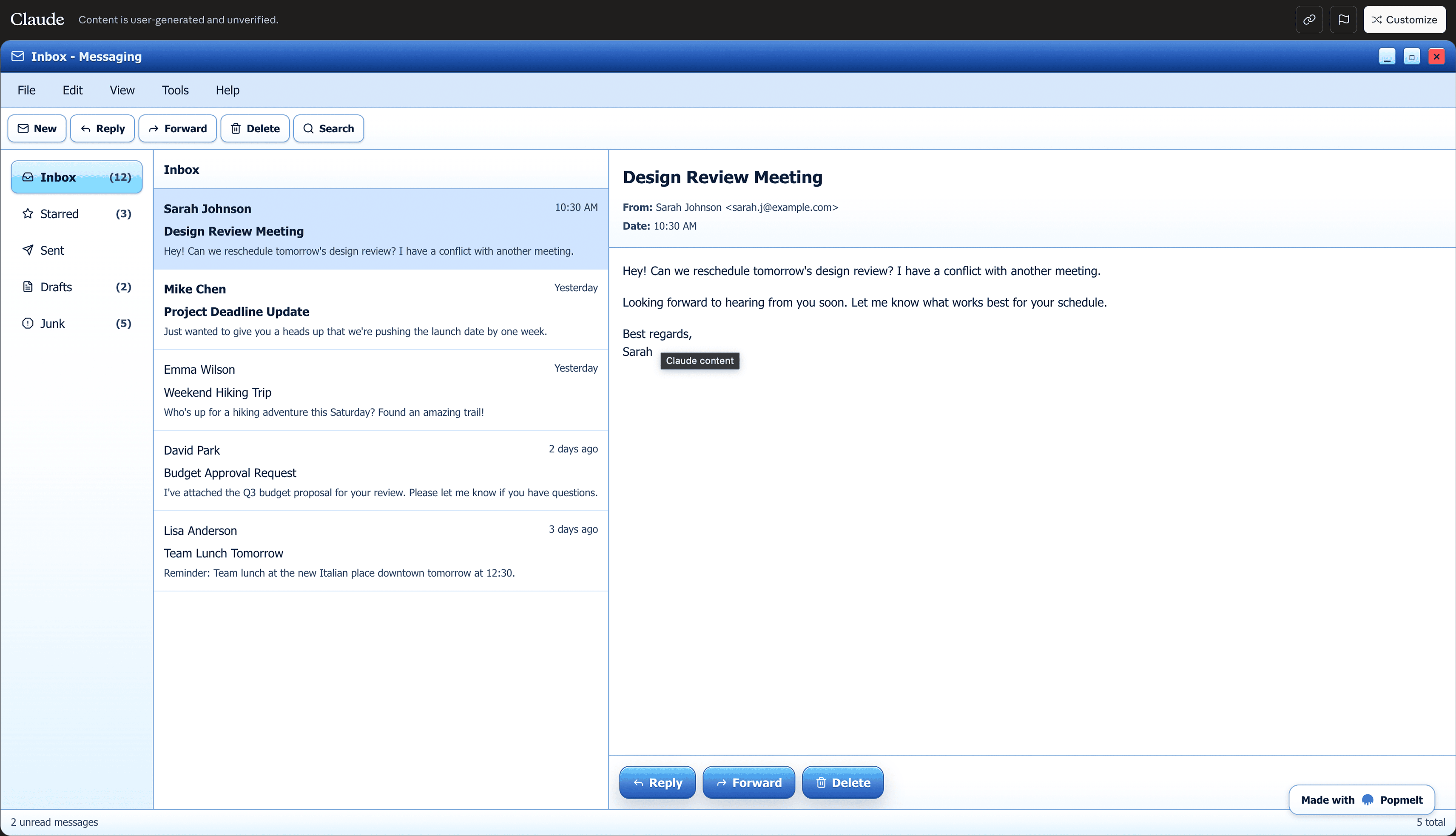1456x836 pixels.
Task: Click the Drafts document icon
Action: [x=28, y=287]
